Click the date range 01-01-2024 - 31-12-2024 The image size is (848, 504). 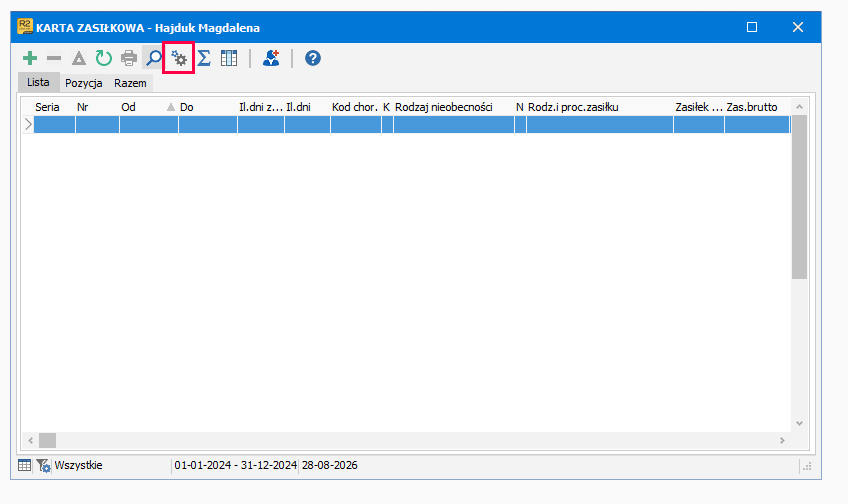[x=235, y=465]
